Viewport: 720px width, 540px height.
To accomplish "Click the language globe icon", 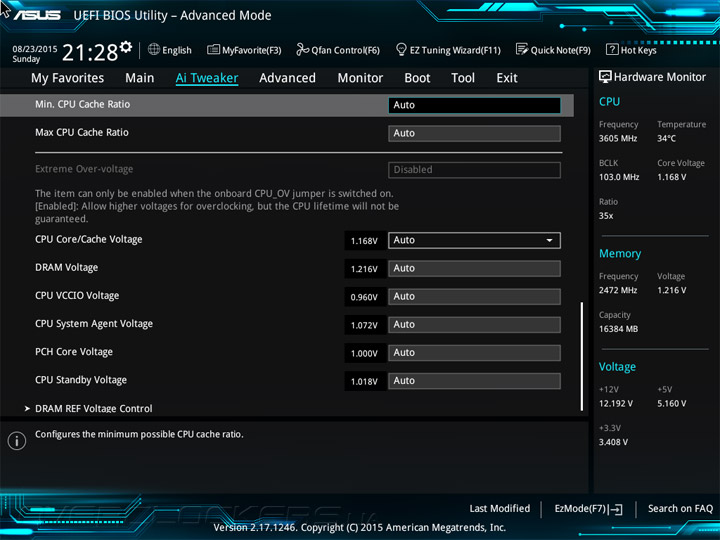I will (154, 50).
